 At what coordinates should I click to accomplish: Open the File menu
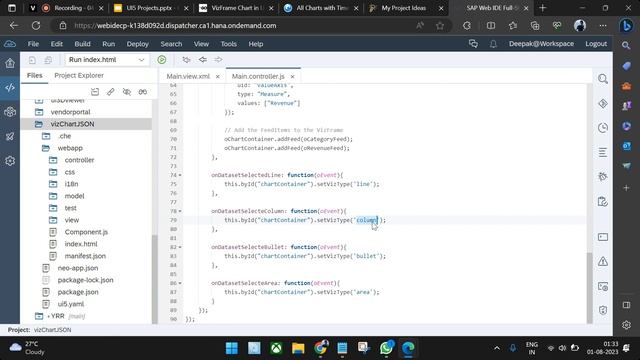click(x=33, y=44)
